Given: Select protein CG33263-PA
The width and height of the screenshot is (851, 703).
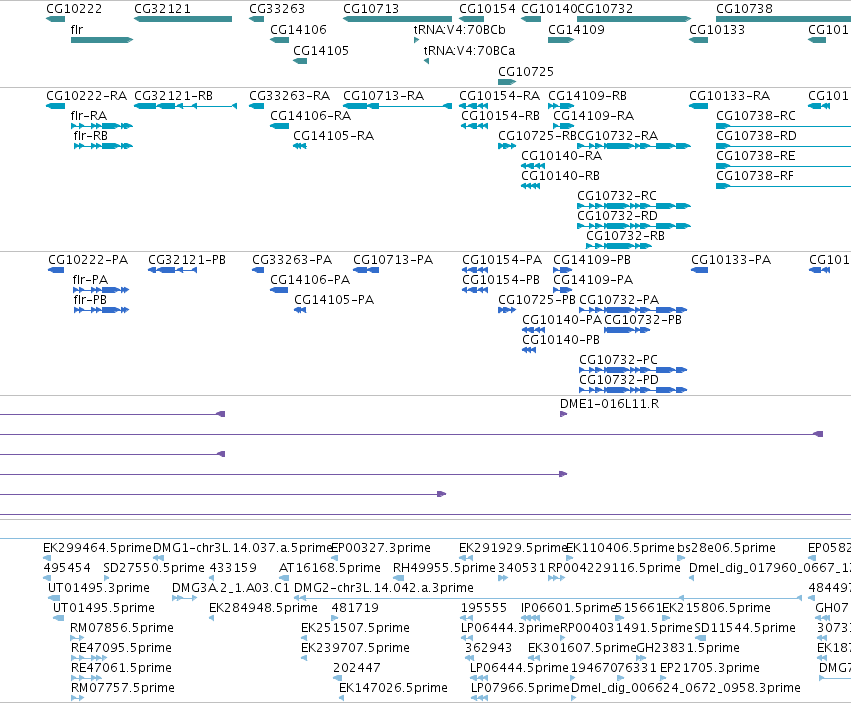Looking at the screenshot, I should click(x=292, y=260).
